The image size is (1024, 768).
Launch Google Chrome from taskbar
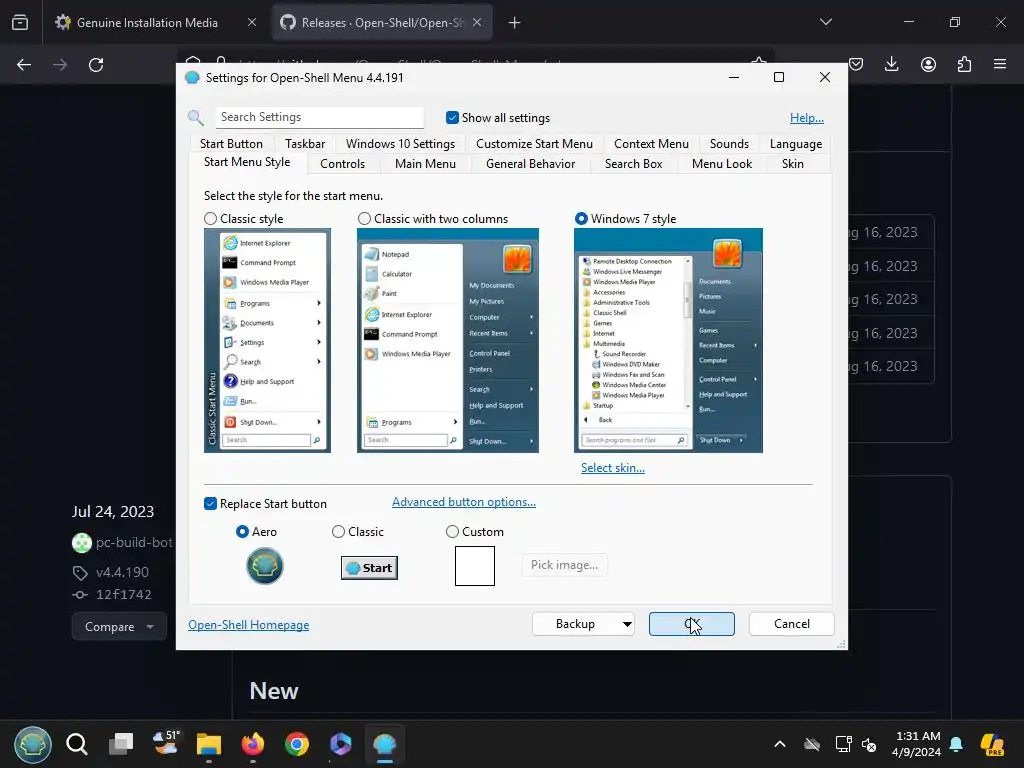pyautogui.click(x=296, y=744)
